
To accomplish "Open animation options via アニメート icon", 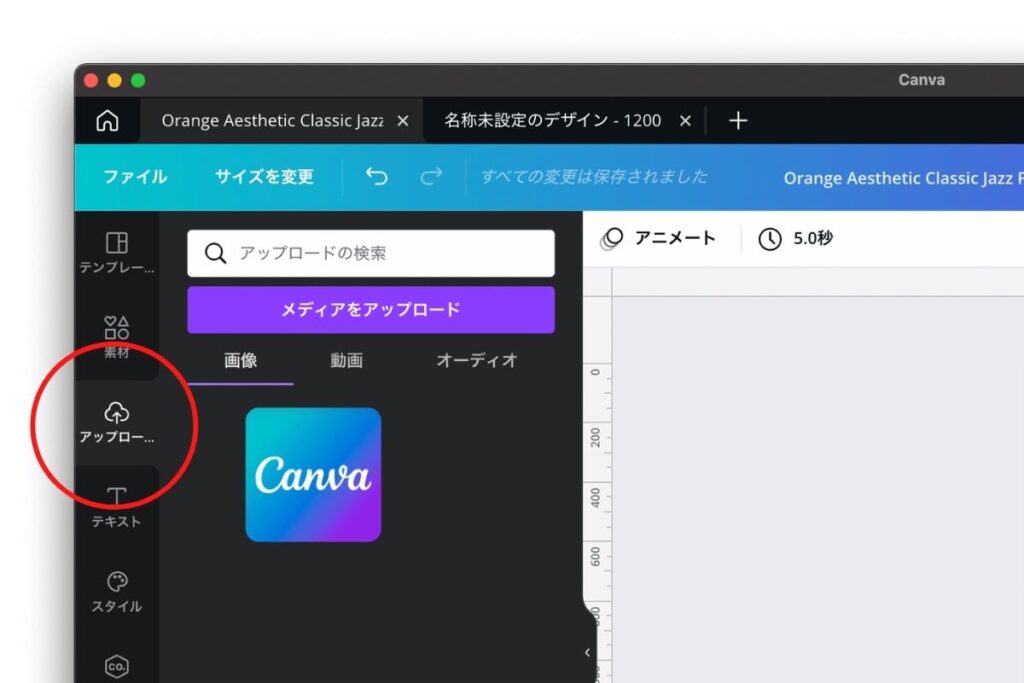I will pyautogui.click(x=611, y=239).
